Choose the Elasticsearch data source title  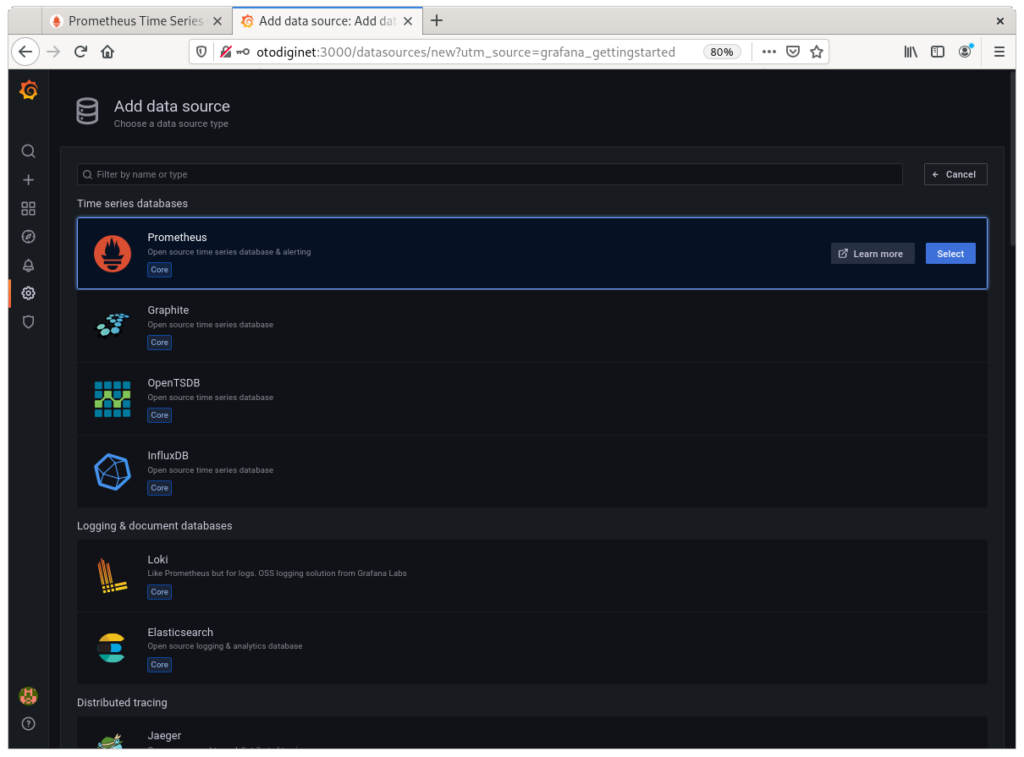[180, 632]
